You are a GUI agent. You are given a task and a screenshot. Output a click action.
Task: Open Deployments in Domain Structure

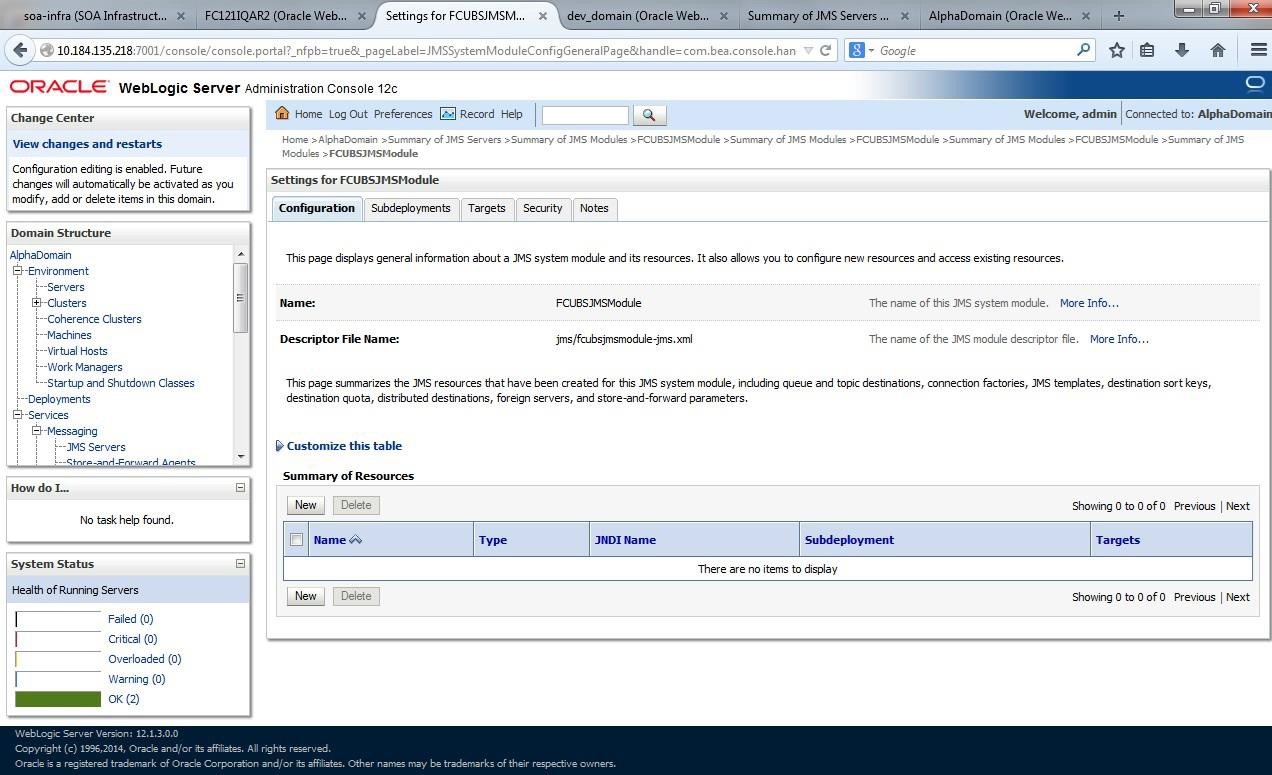point(59,399)
